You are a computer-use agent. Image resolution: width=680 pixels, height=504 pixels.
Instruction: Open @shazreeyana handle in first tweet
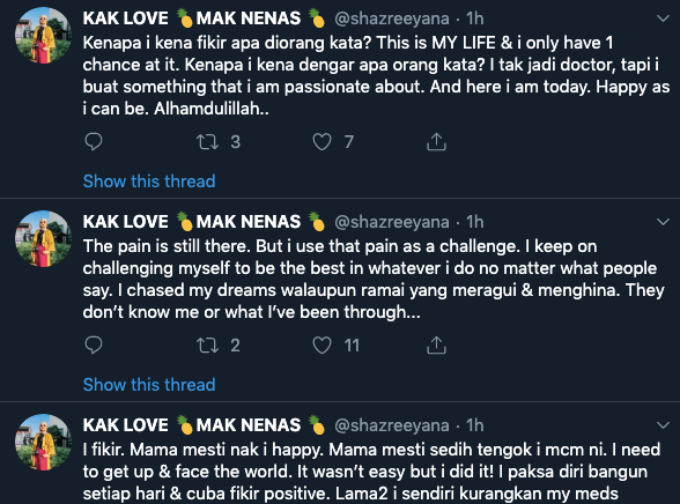(391, 18)
